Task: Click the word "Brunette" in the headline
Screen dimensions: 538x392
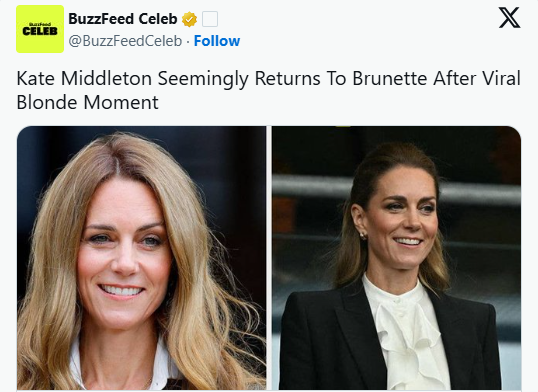Action: pyautogui.click(x=390, y=78)
